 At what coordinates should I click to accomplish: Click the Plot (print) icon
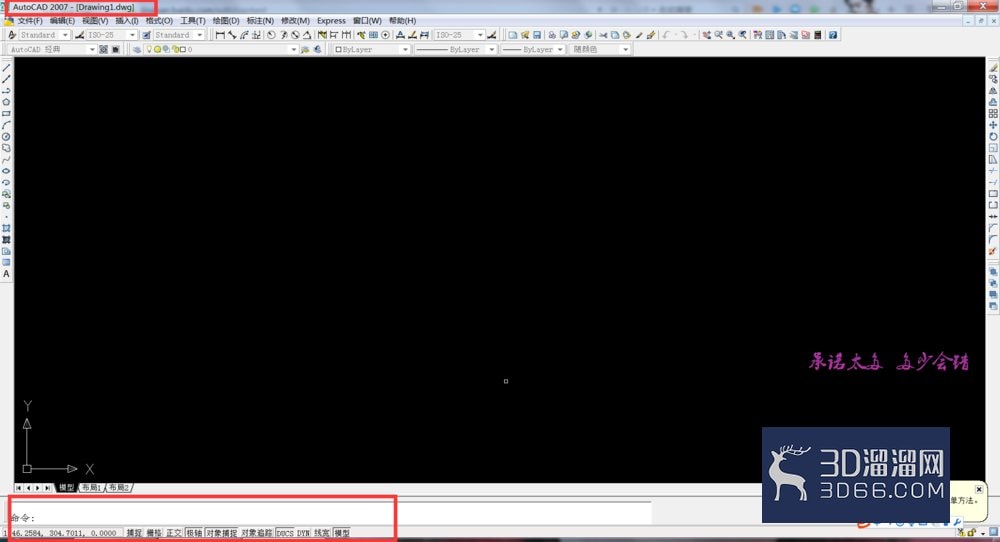click(x=552, y=35)
